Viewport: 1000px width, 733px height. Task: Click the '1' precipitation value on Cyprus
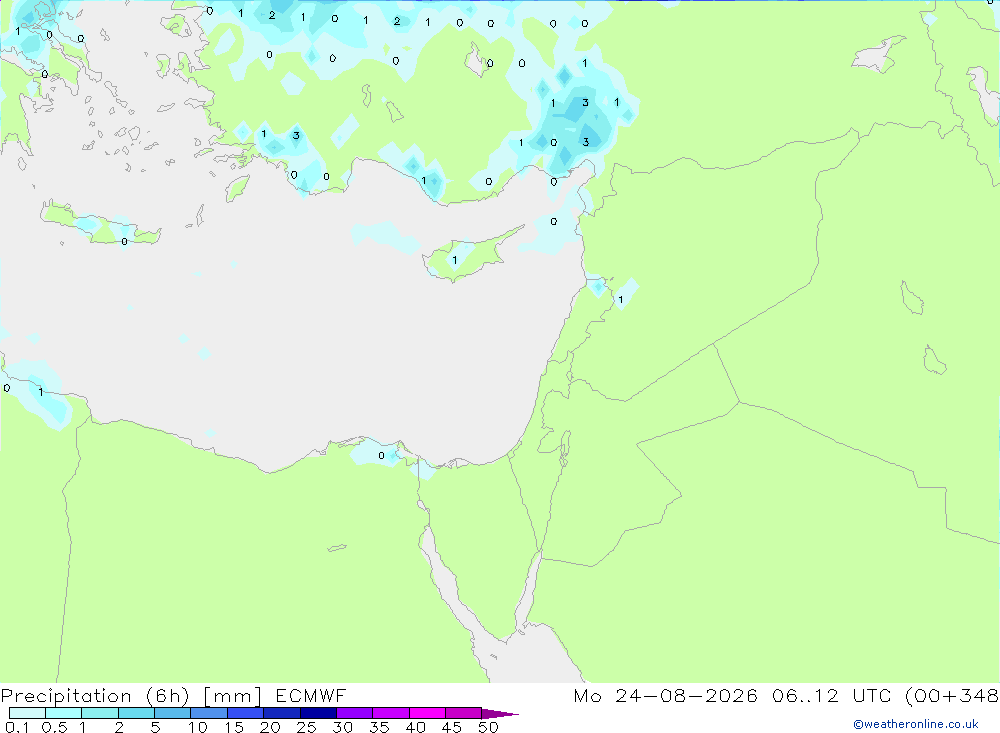[455, 260]
